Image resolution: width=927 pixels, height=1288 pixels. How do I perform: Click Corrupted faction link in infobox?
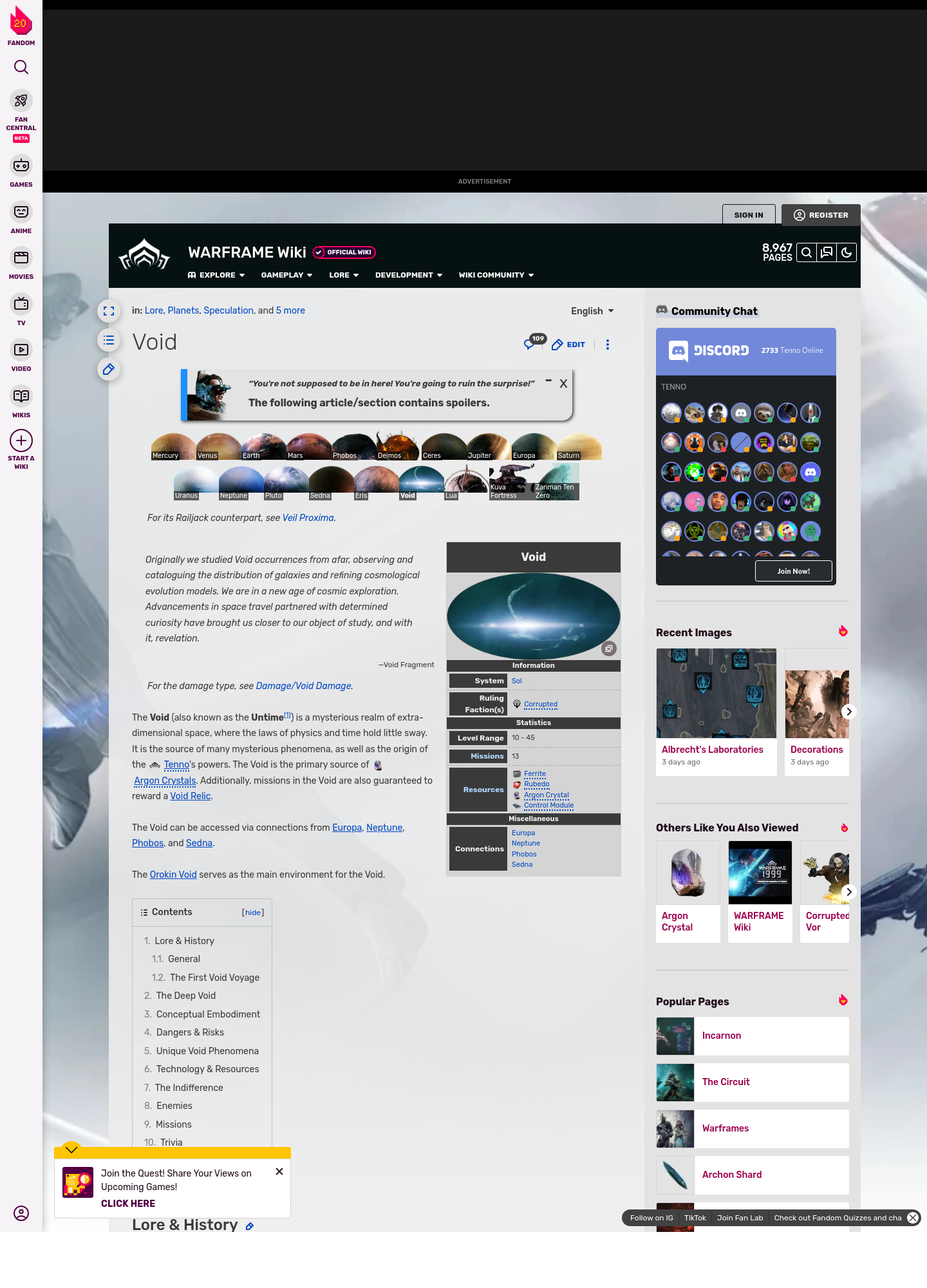541,705
